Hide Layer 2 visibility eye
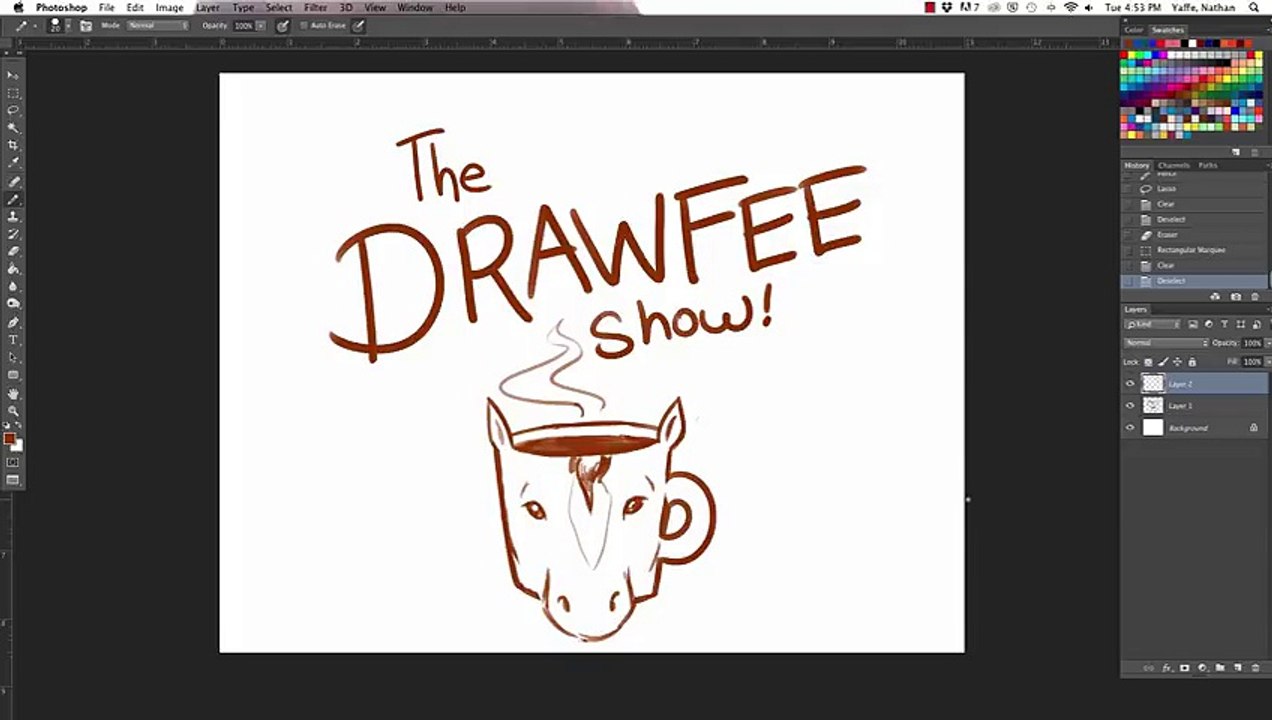The image size is (1272, 720). pyautogui.click(x=1130, y=384)
